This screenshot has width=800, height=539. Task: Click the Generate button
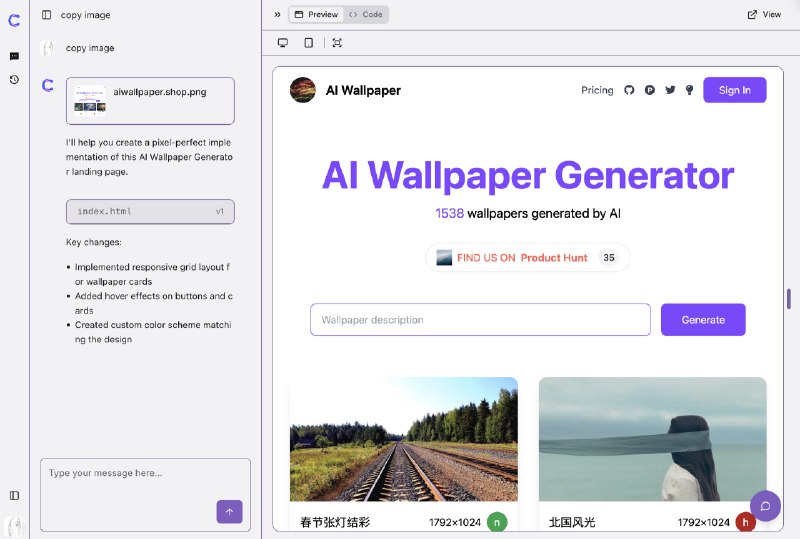pyautogui.click(x=703, y=320)
